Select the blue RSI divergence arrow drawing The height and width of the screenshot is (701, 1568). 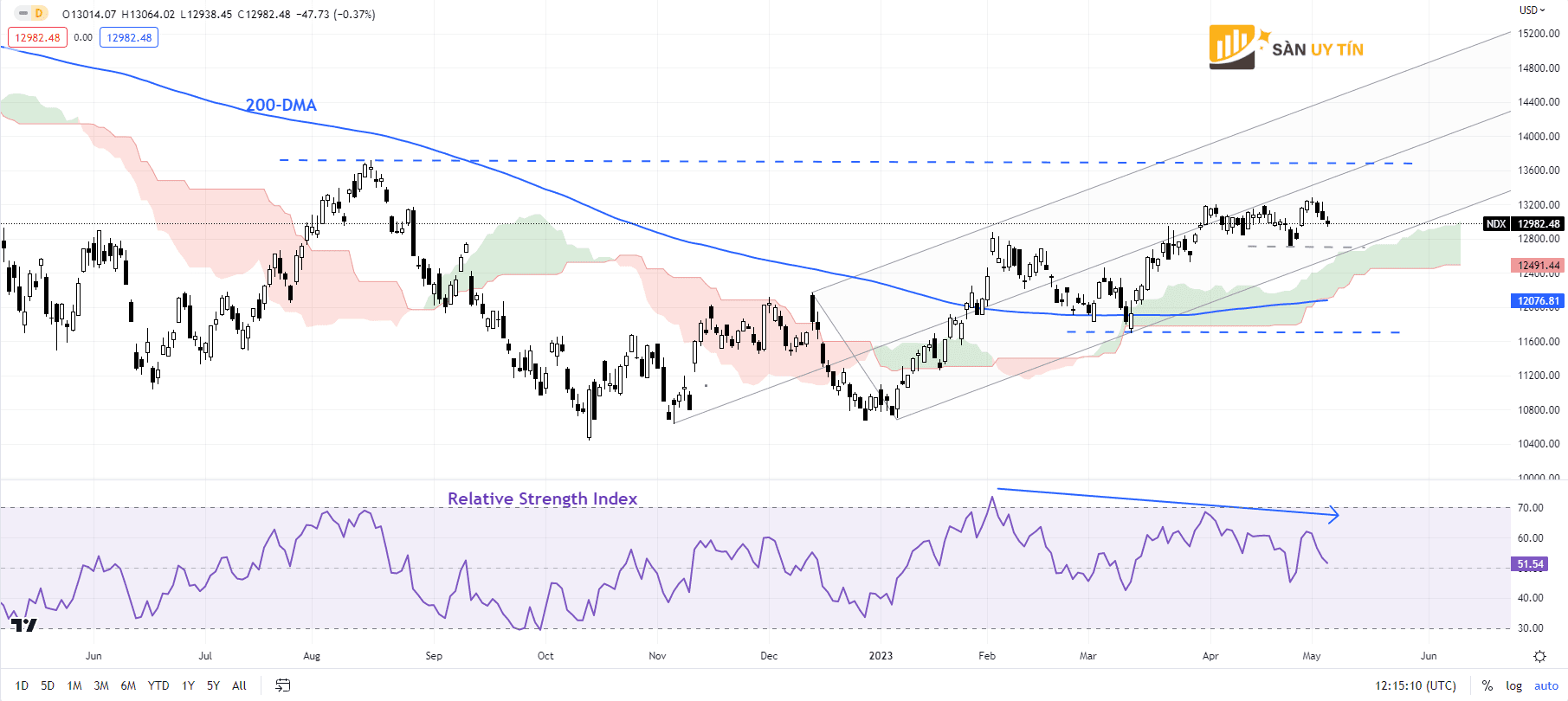point(1168,503)
